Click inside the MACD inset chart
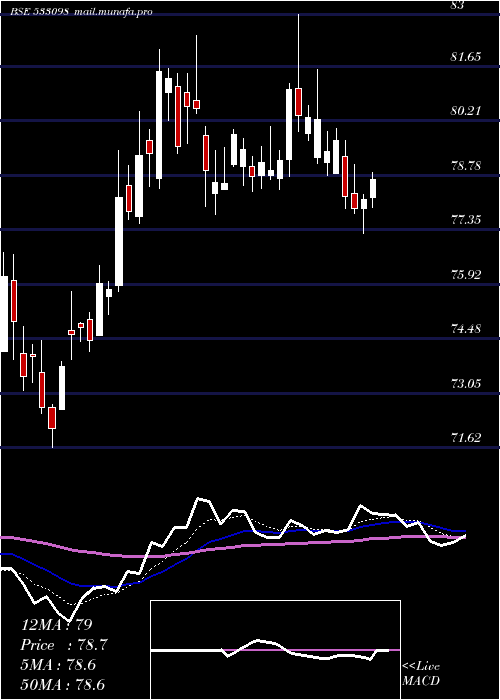Image resolution: width=500 pixels, height=700 pixels. coord(275,650)
